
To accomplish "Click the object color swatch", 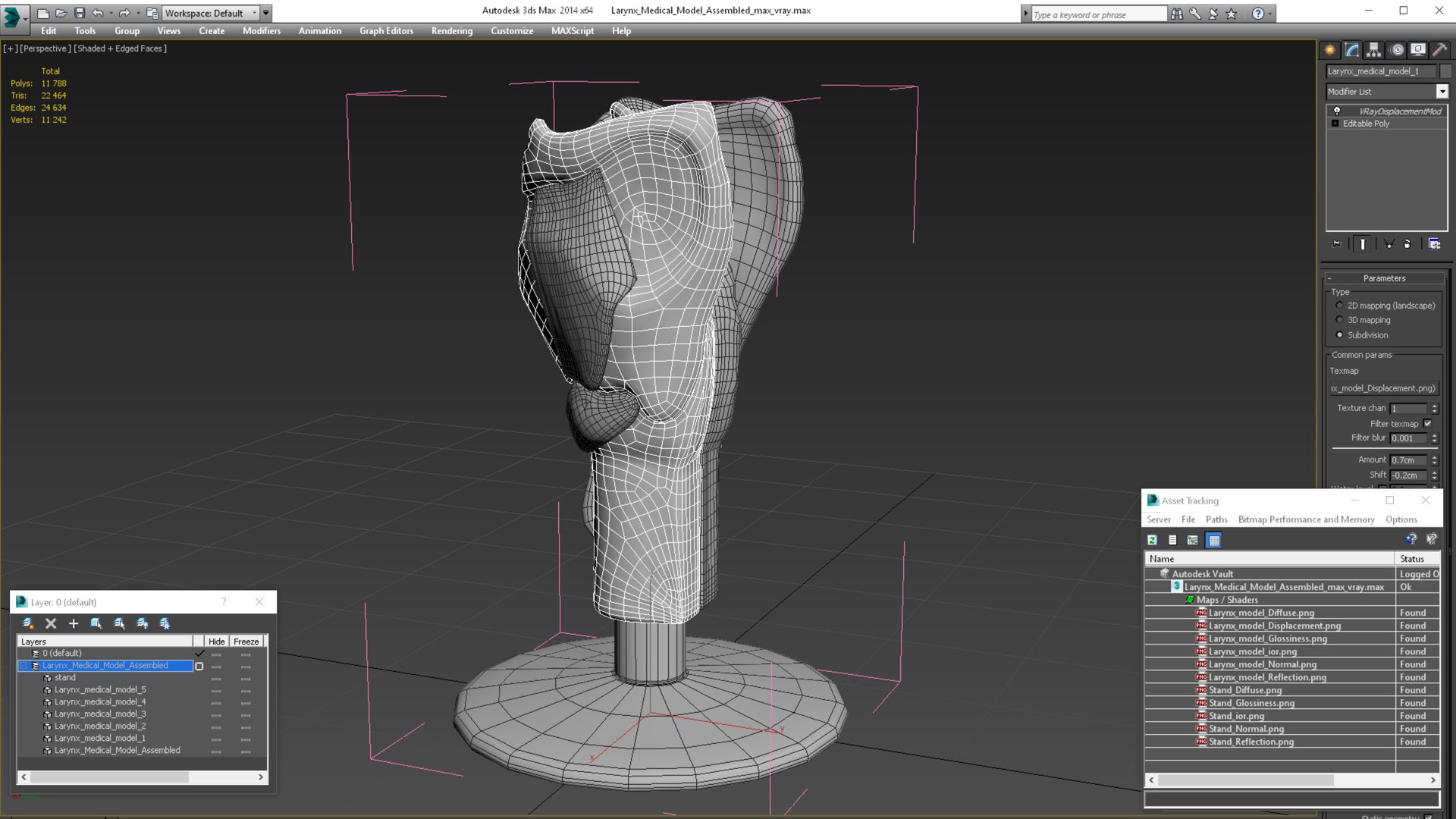I will coord(1446,71).
